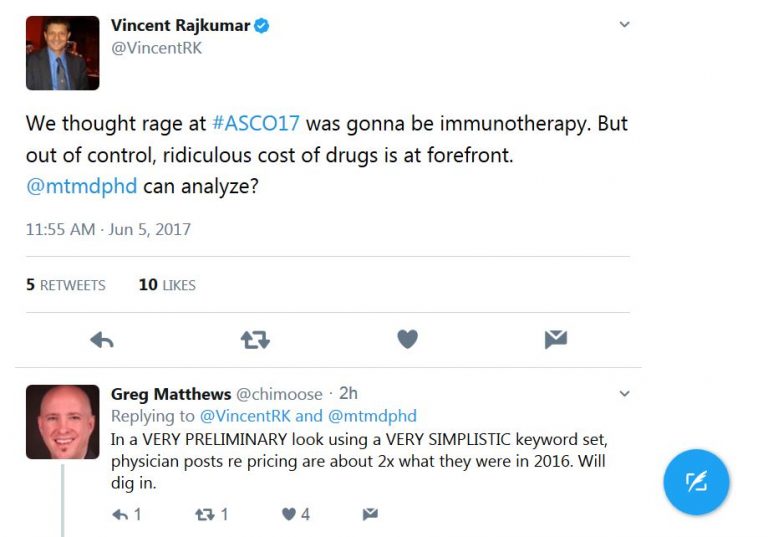
Task: Open the #ASCO17 hashtag link
Action: (256, 123)
